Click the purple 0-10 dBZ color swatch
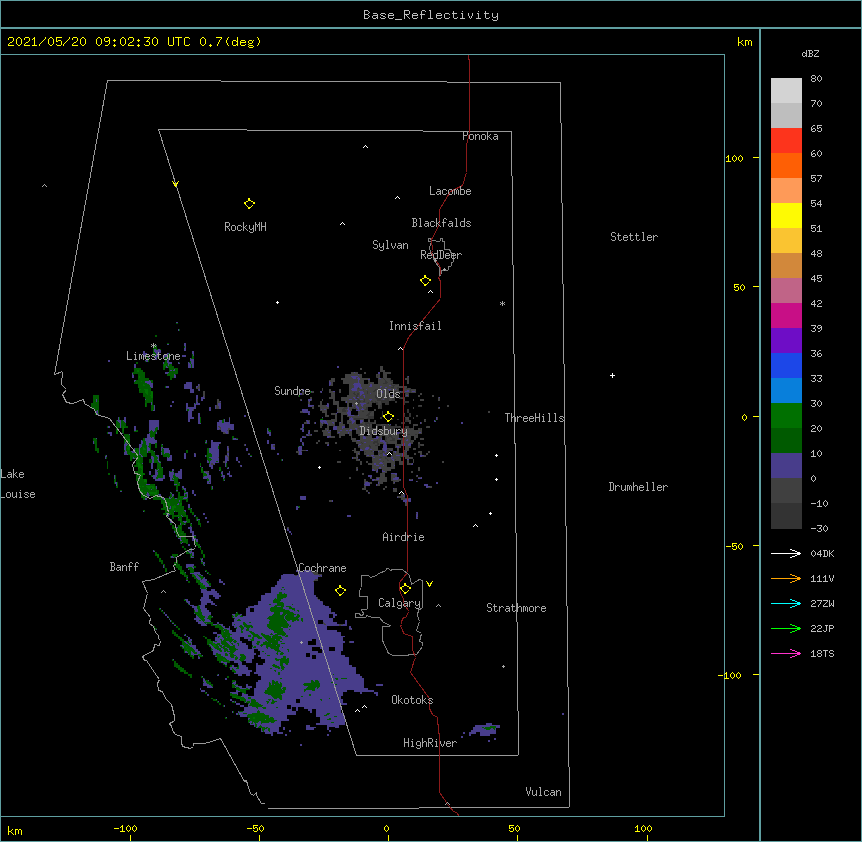 pos(786,466)
